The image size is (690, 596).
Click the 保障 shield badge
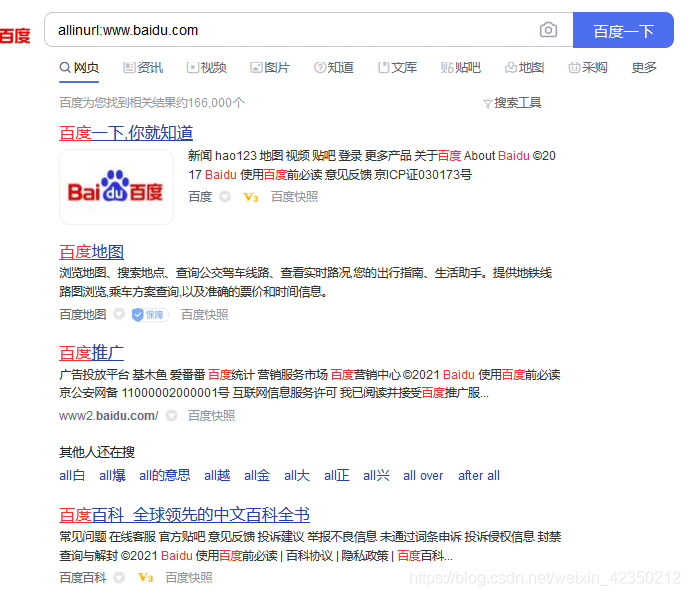point(150,315)
